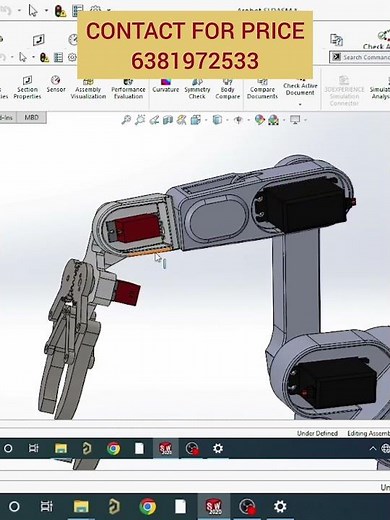Run Check Active Document
The image size is (390, 520).
click(300, 87)
